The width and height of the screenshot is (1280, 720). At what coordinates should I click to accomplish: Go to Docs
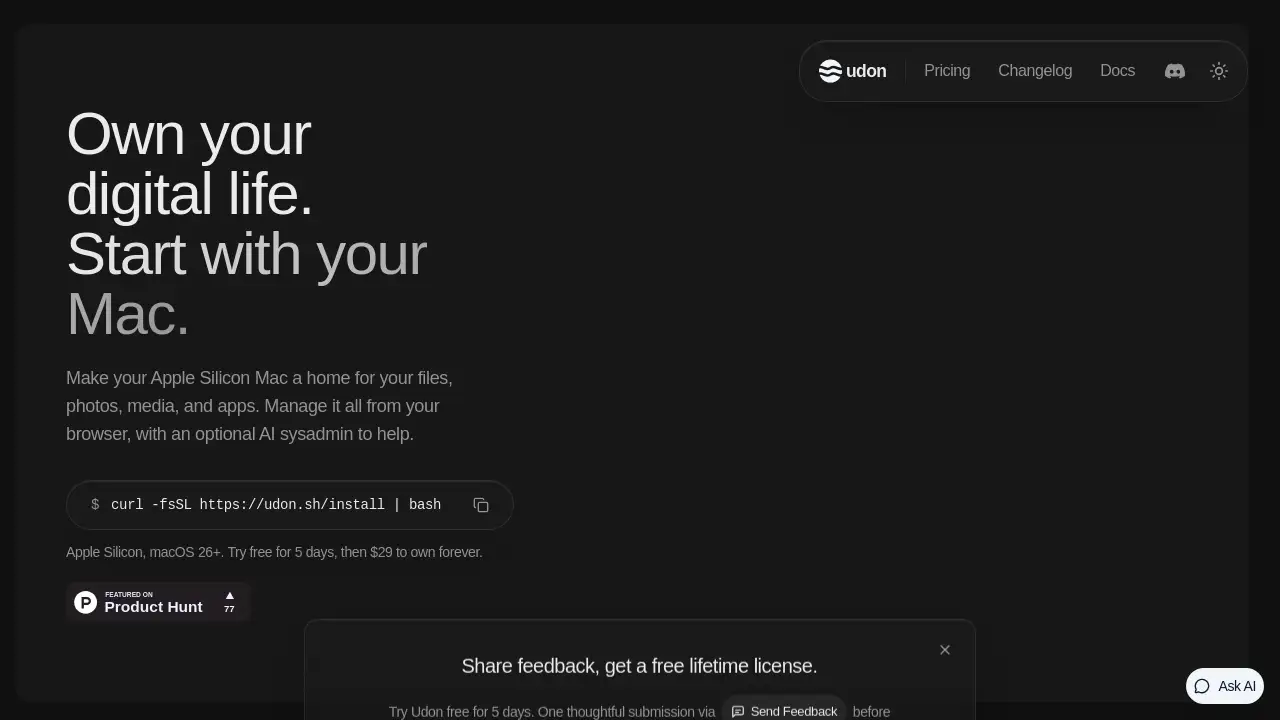click(1117, 71)
